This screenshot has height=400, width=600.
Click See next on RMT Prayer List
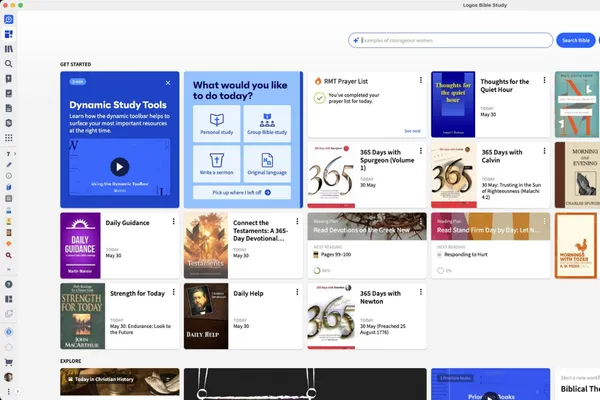coord(412,131)
